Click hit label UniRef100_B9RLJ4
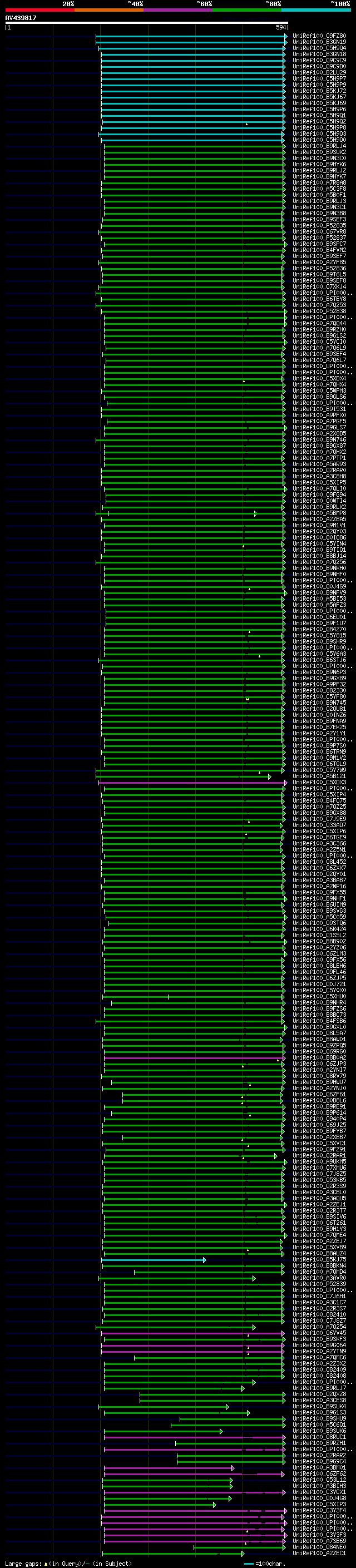This screenshot has width=356, height=1568. coord(319,146)
